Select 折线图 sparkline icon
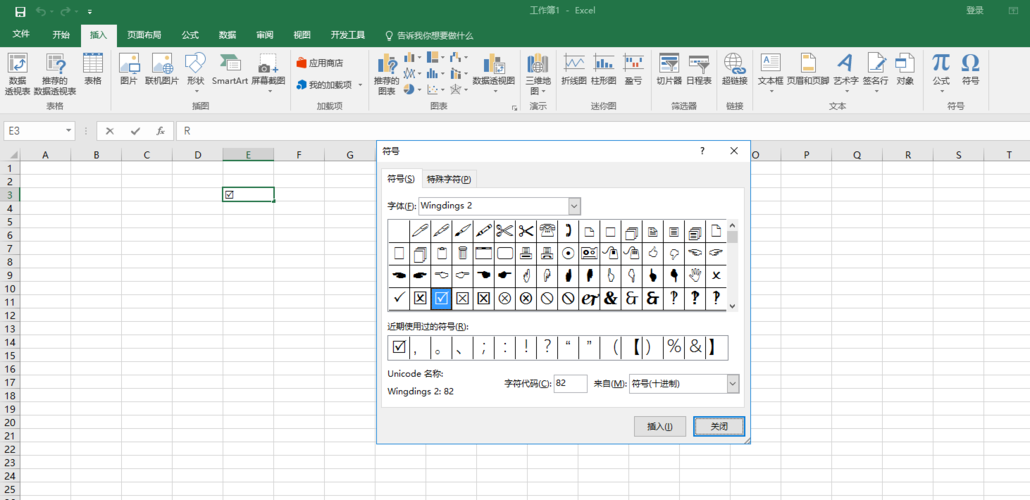The width and height of the screenshot is (1030, 500). click(573, 67)
